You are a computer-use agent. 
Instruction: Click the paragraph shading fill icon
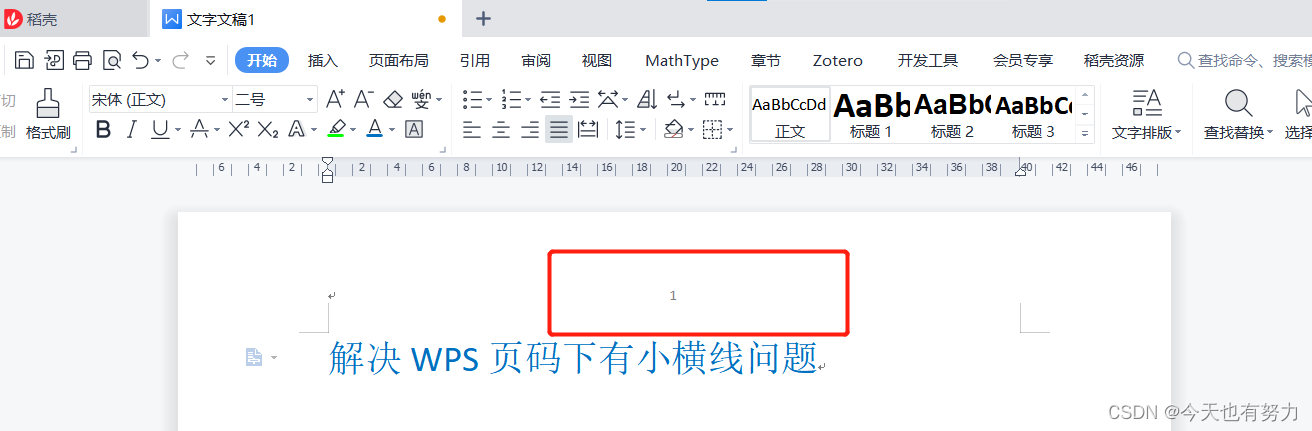(674, 129)
